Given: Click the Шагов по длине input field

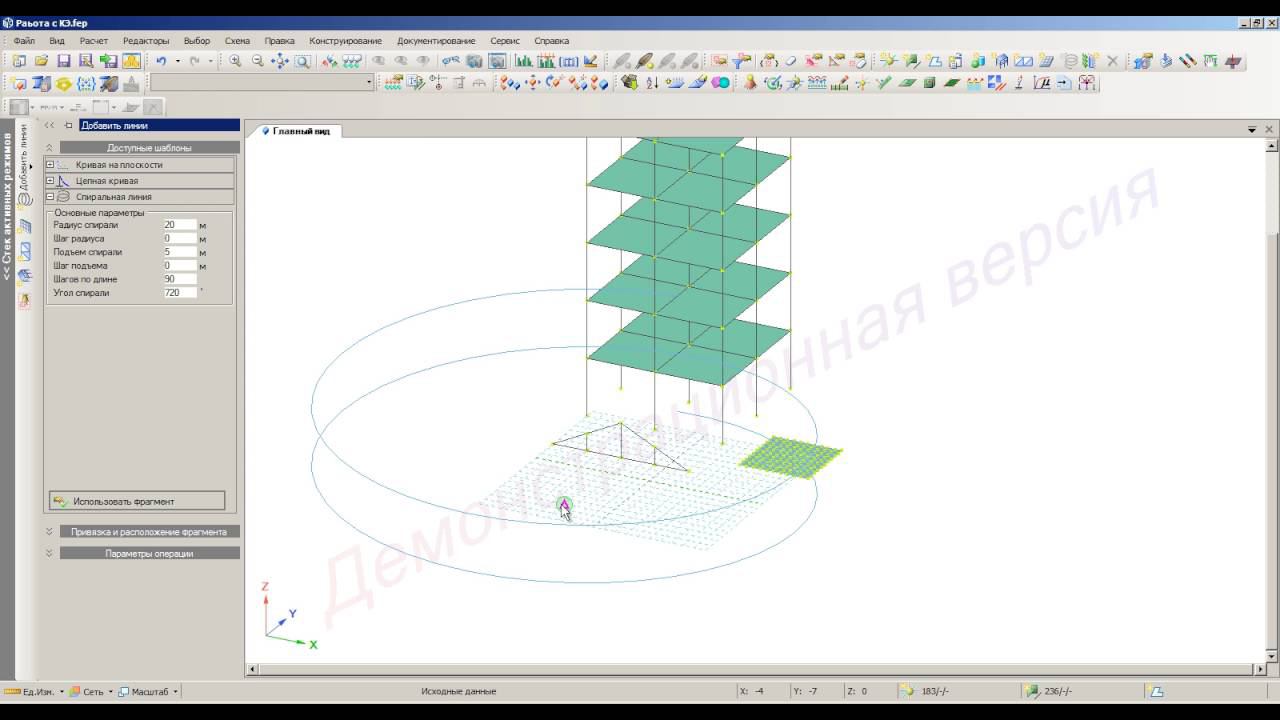Looking at the screenshot, I should pos(180,279).
